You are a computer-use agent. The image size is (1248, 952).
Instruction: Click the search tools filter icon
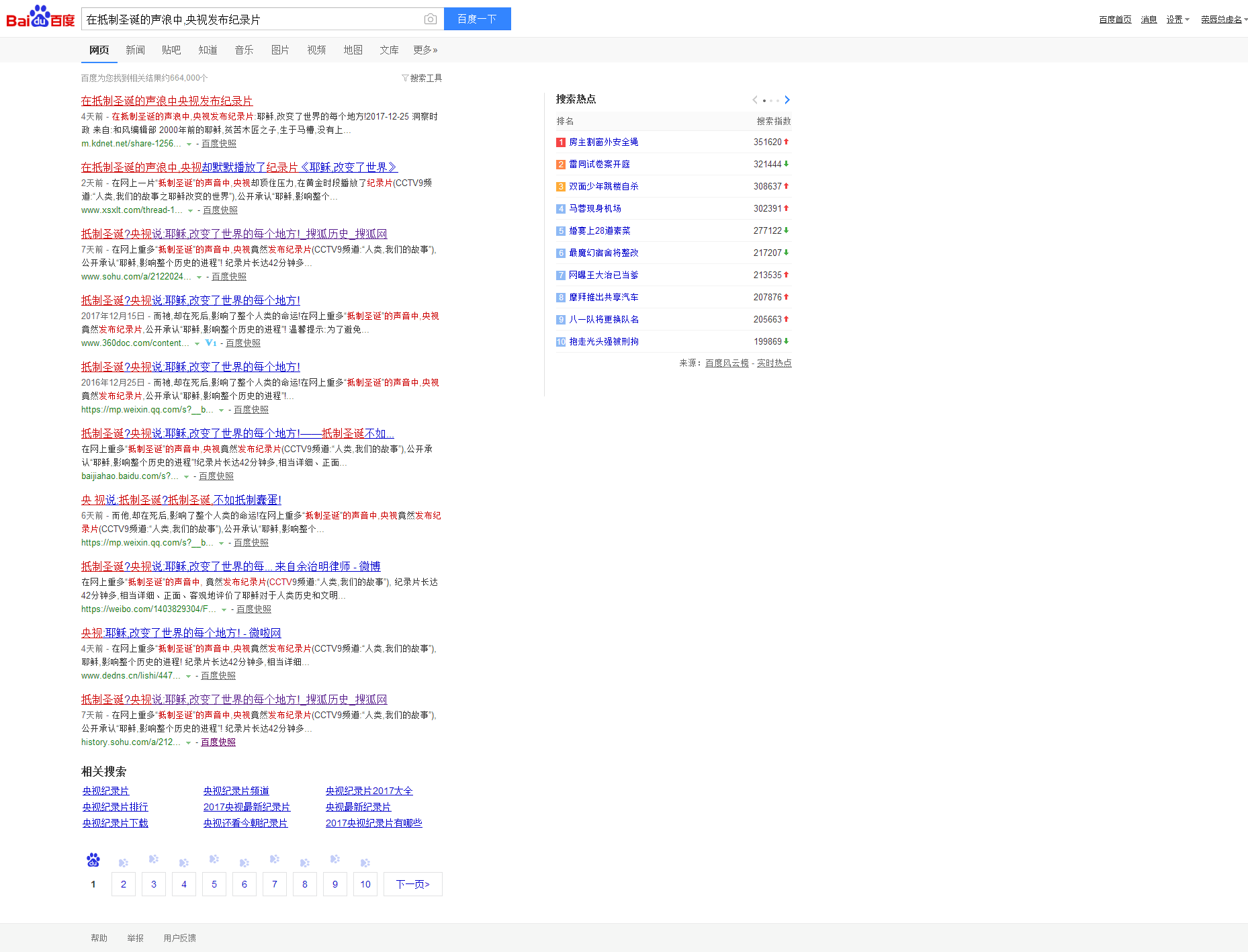[x=405, y=78]
